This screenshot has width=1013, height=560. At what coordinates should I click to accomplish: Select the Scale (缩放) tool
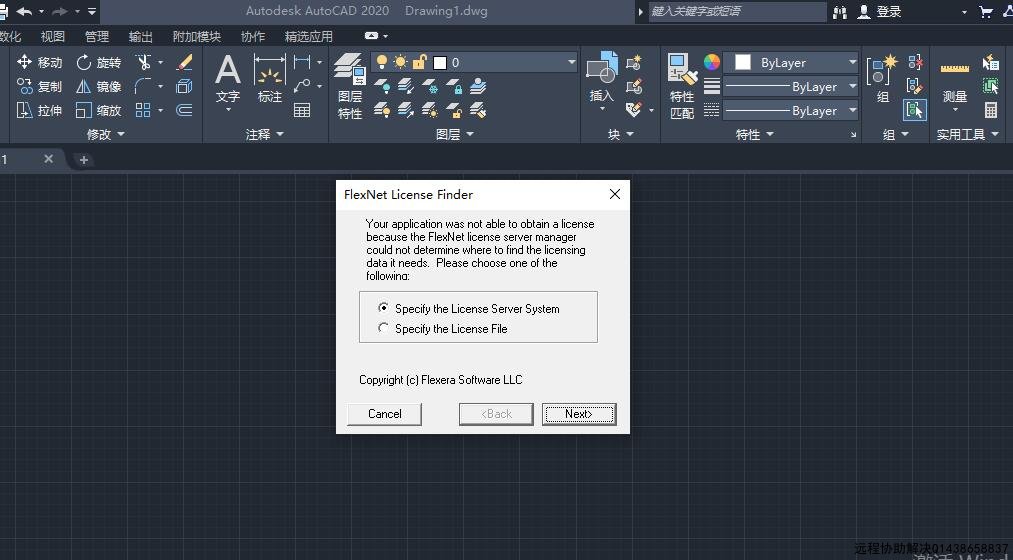point(98,110)
